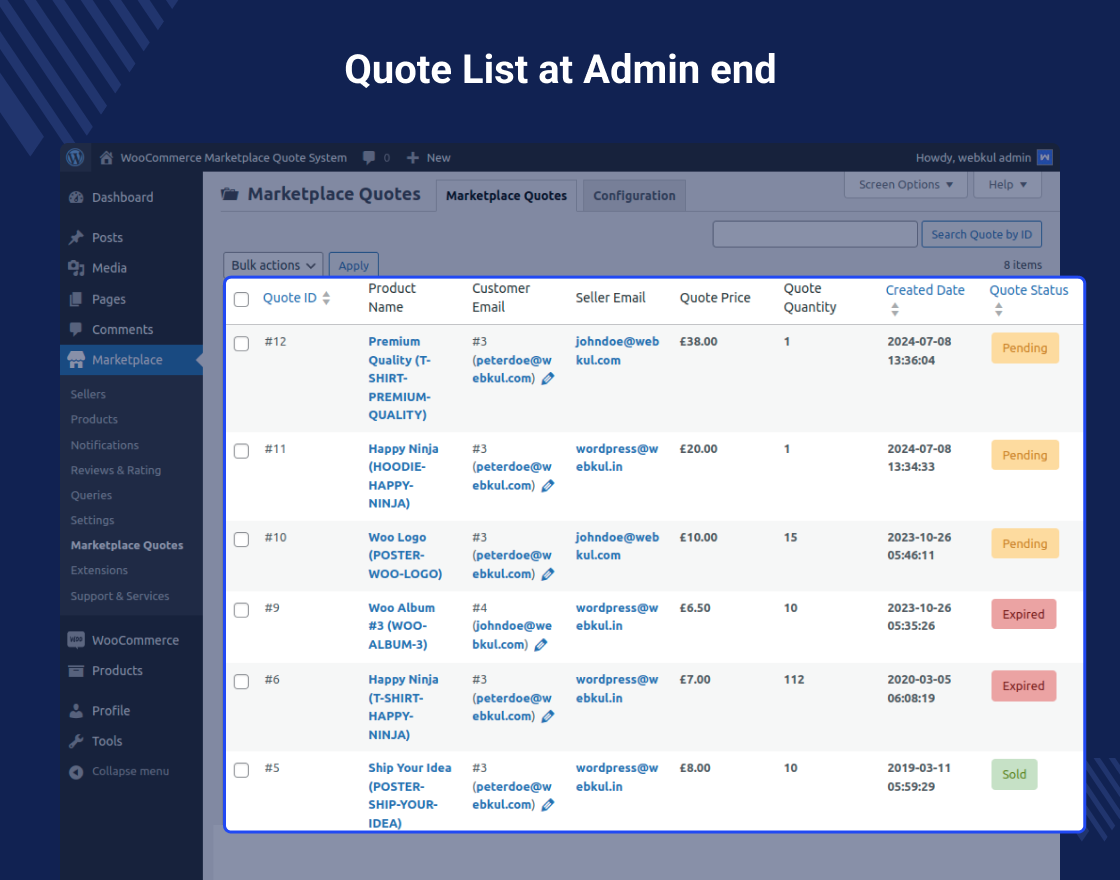Viewport: 1120px width, 880px height.
Task: Open Notifications in Marketplace submenu
Action: pos(104,445)
